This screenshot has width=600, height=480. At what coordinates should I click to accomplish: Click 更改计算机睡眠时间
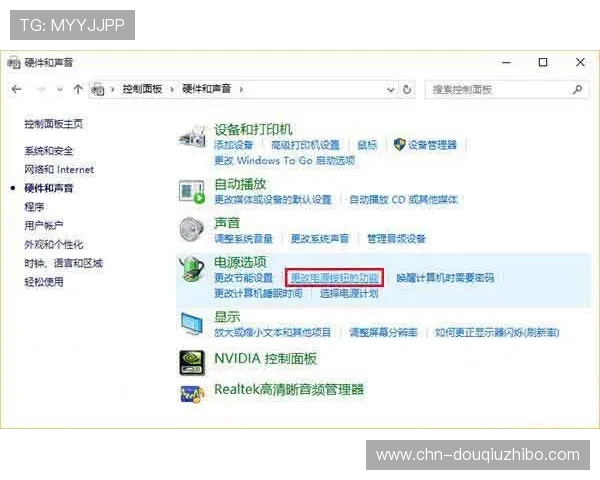click(x=258, y=293)
